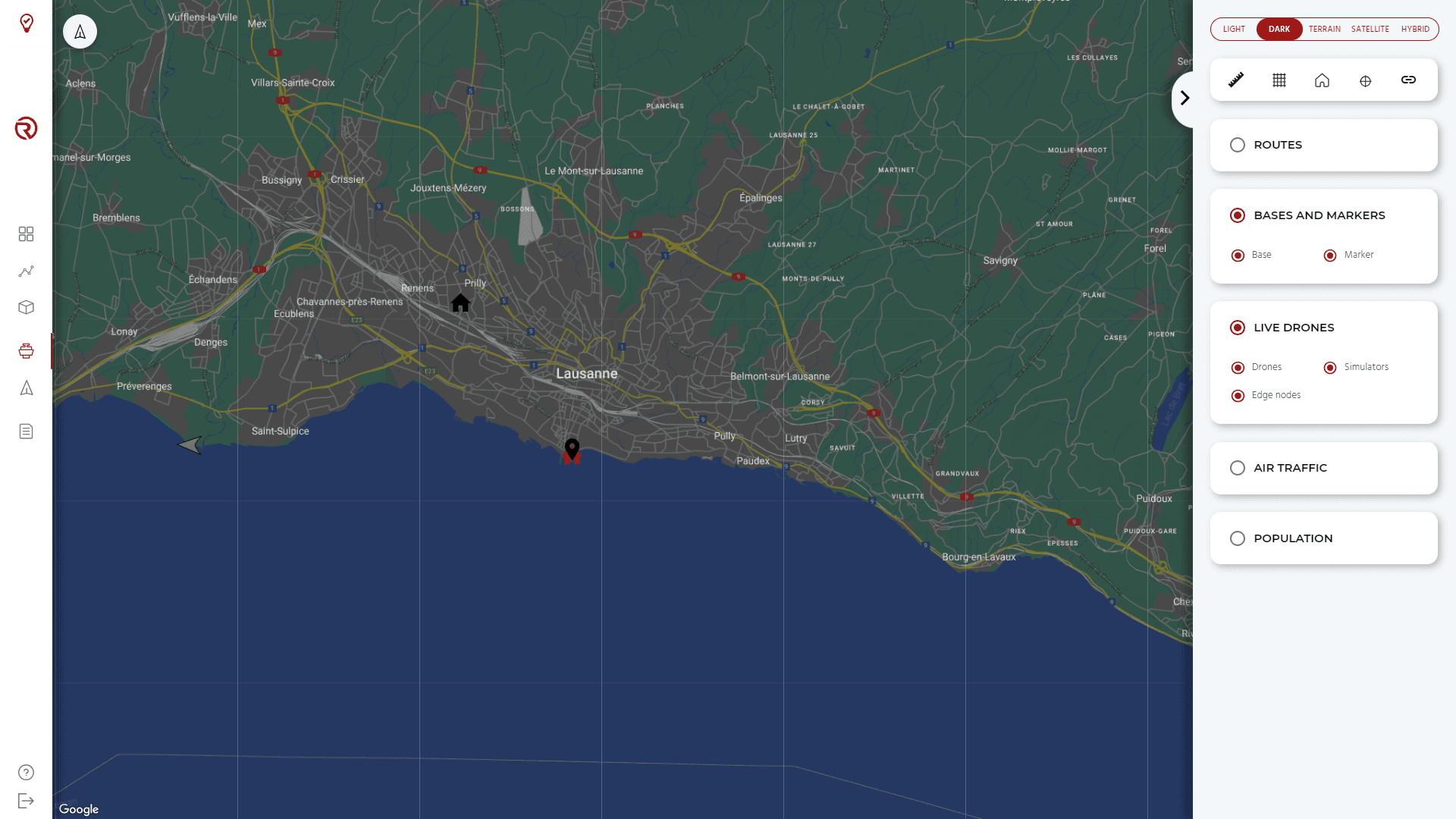The height and width of the screenshot is (819, 1456).
Task: Click the Bremblens label on map
Action: click(116, 218)
